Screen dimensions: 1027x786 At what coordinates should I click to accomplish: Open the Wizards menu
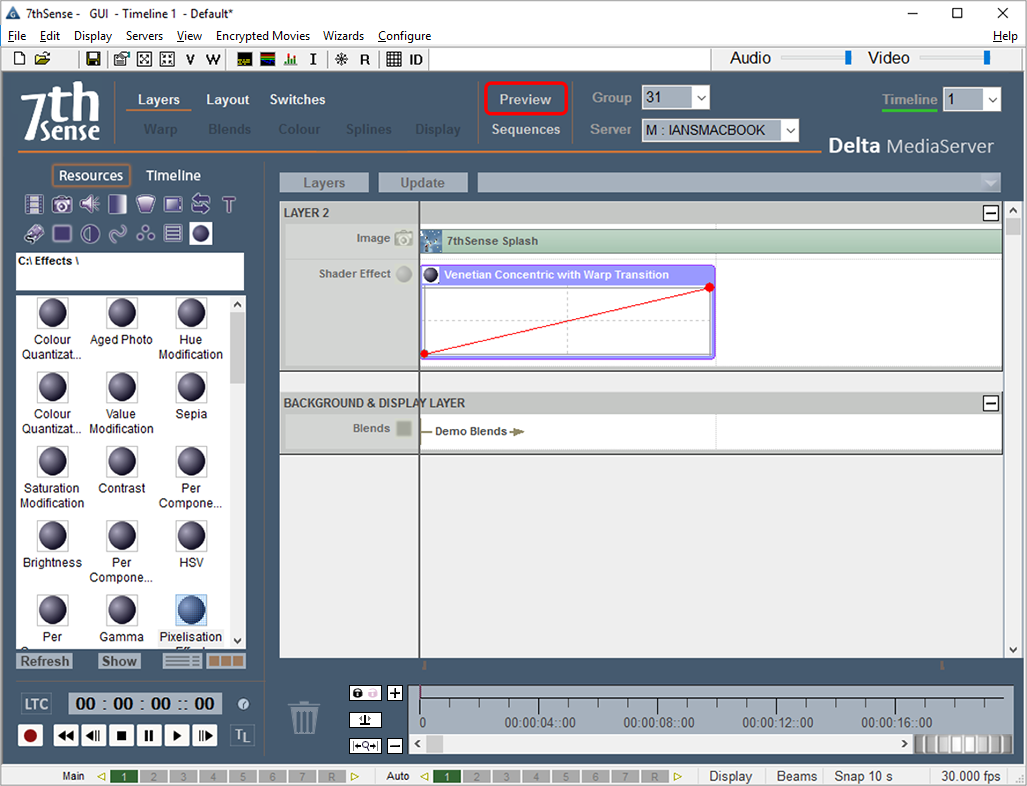(x=343, y=36)
